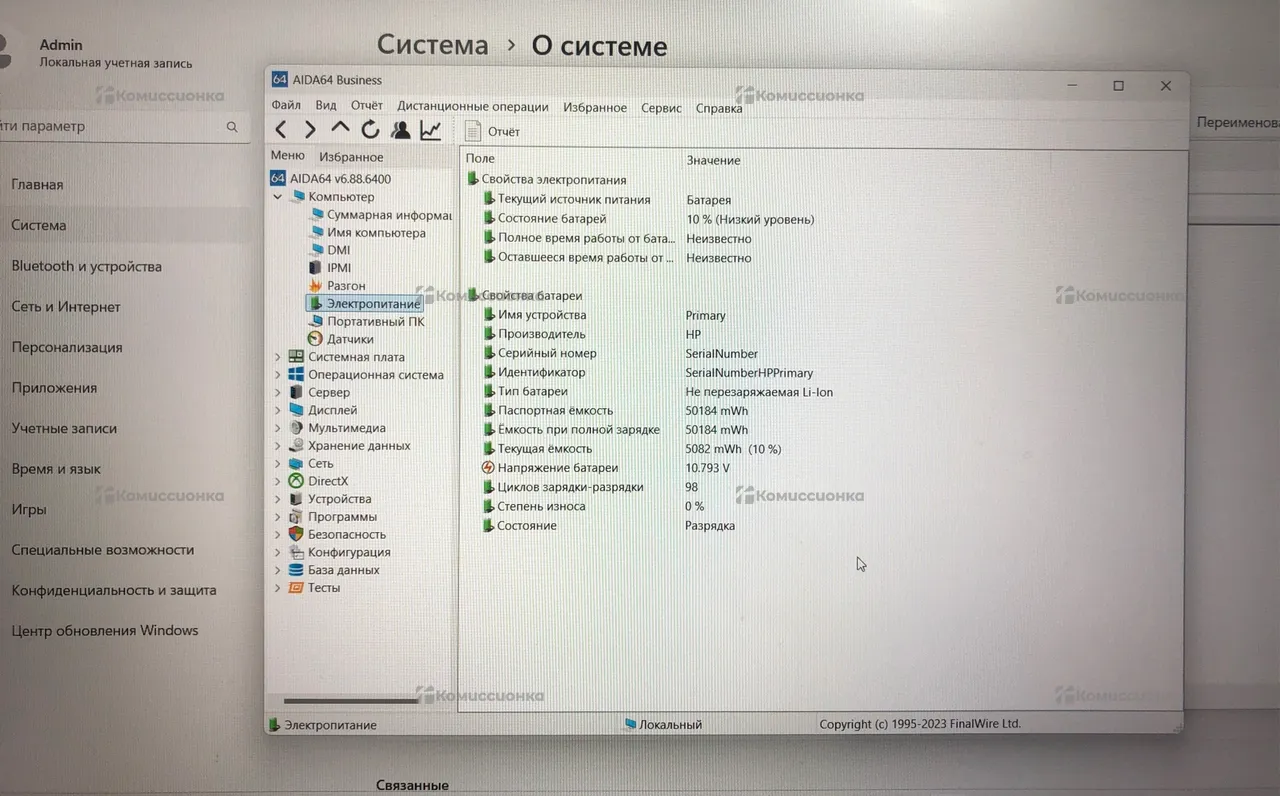Open Bluetooth и устройства in Settings
1280x796 pixels.
(x=86, y=267)
